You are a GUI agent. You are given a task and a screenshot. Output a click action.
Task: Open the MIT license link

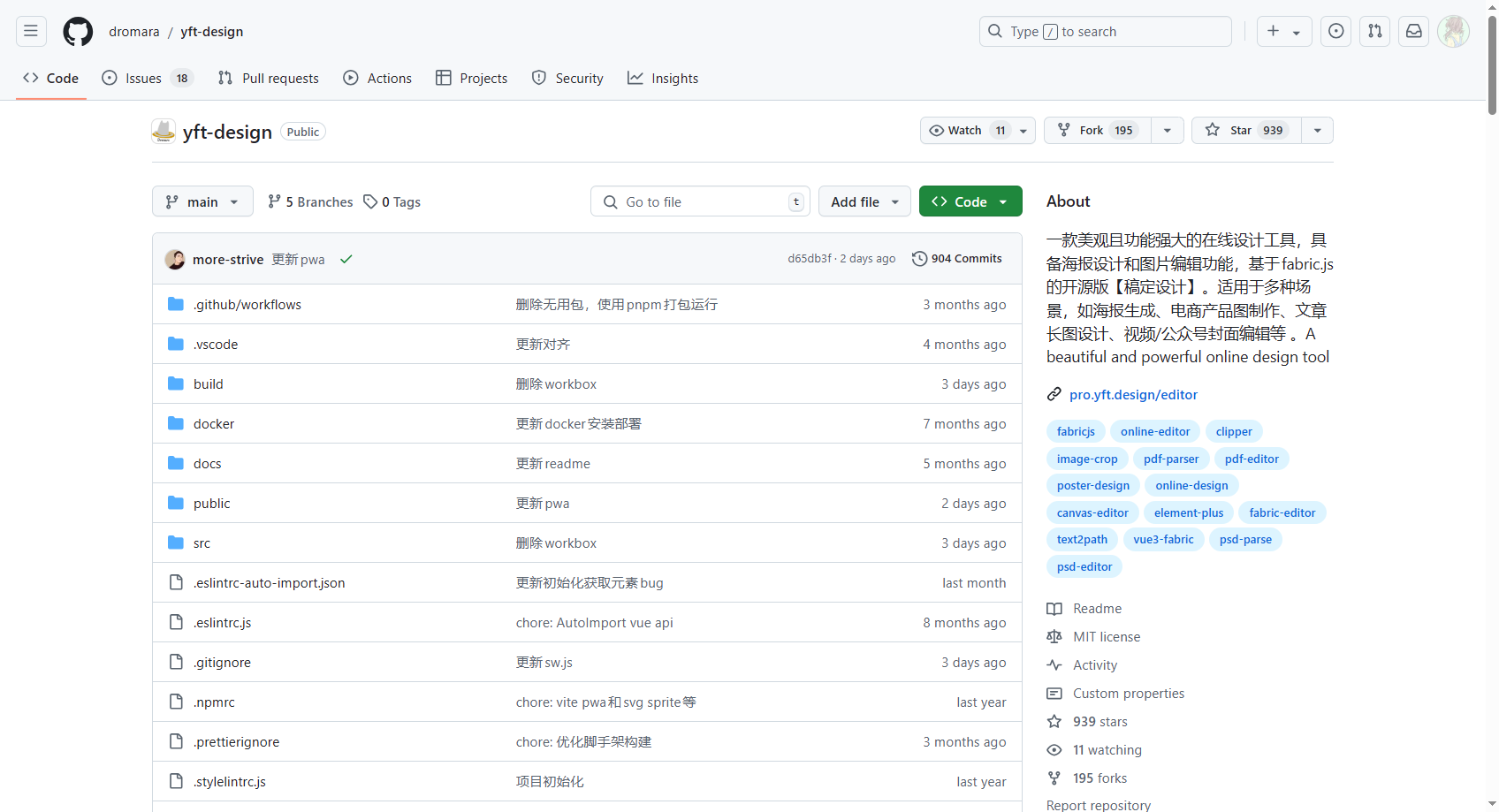tap(1107, 636)
